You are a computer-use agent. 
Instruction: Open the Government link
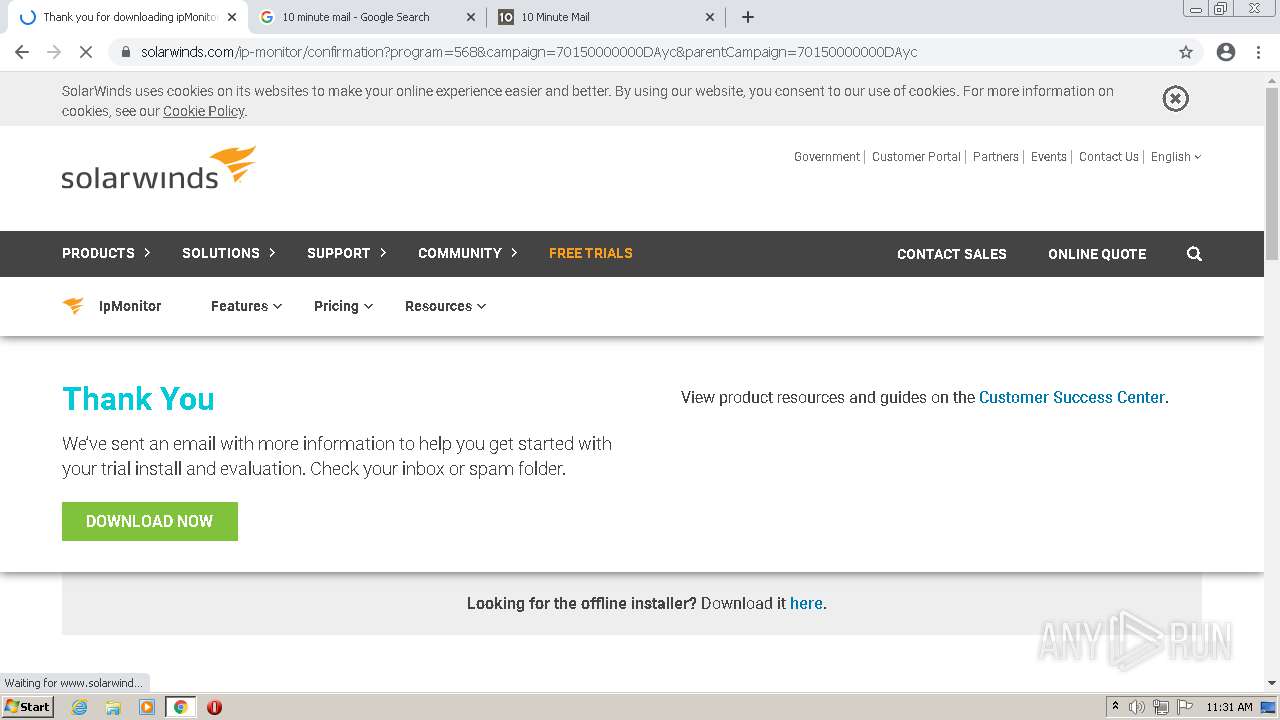click(827, 157)
